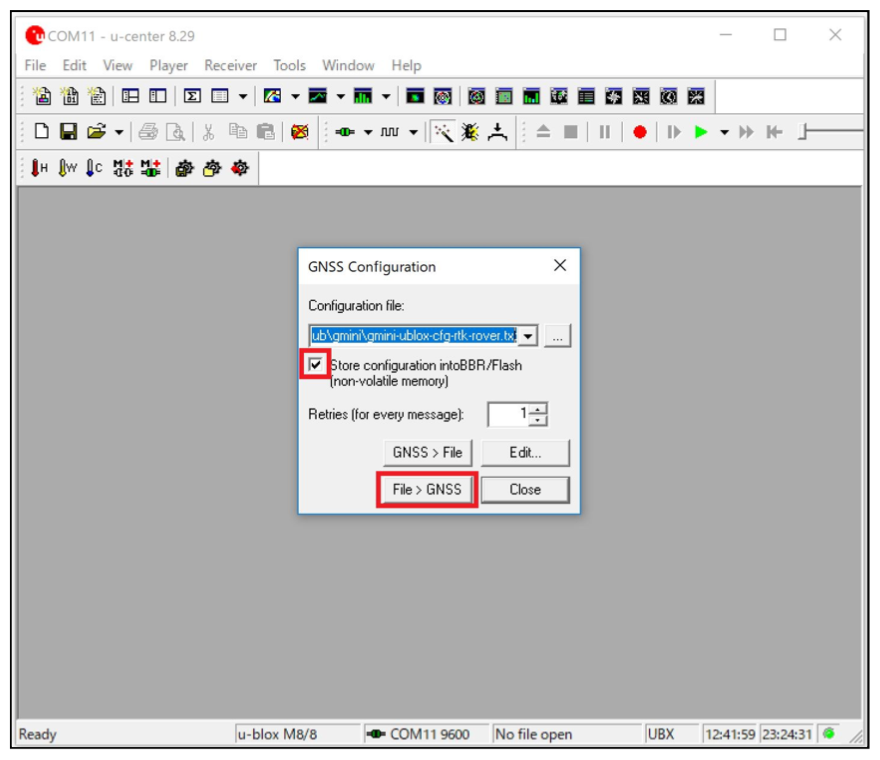Click the Save floppy disk icon
880x760 pixels.
[x=68, y=132]
